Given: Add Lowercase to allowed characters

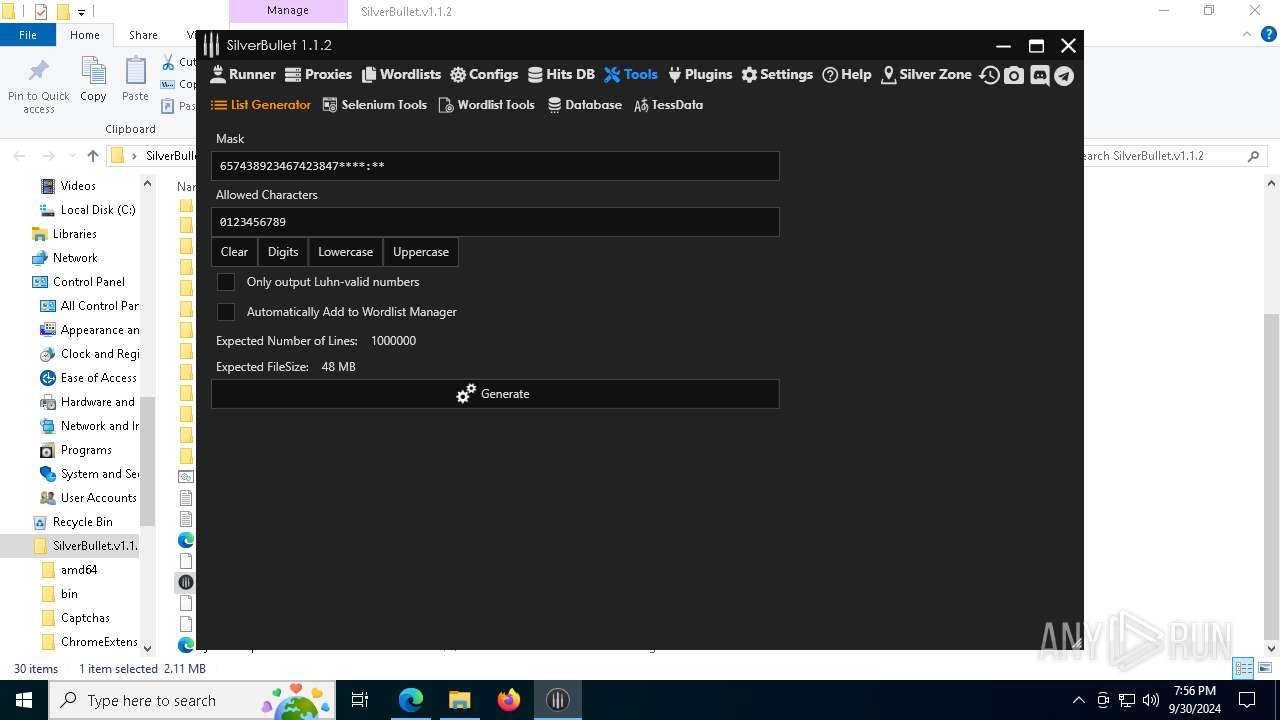Looking at the screenshot, I should 345,252.
